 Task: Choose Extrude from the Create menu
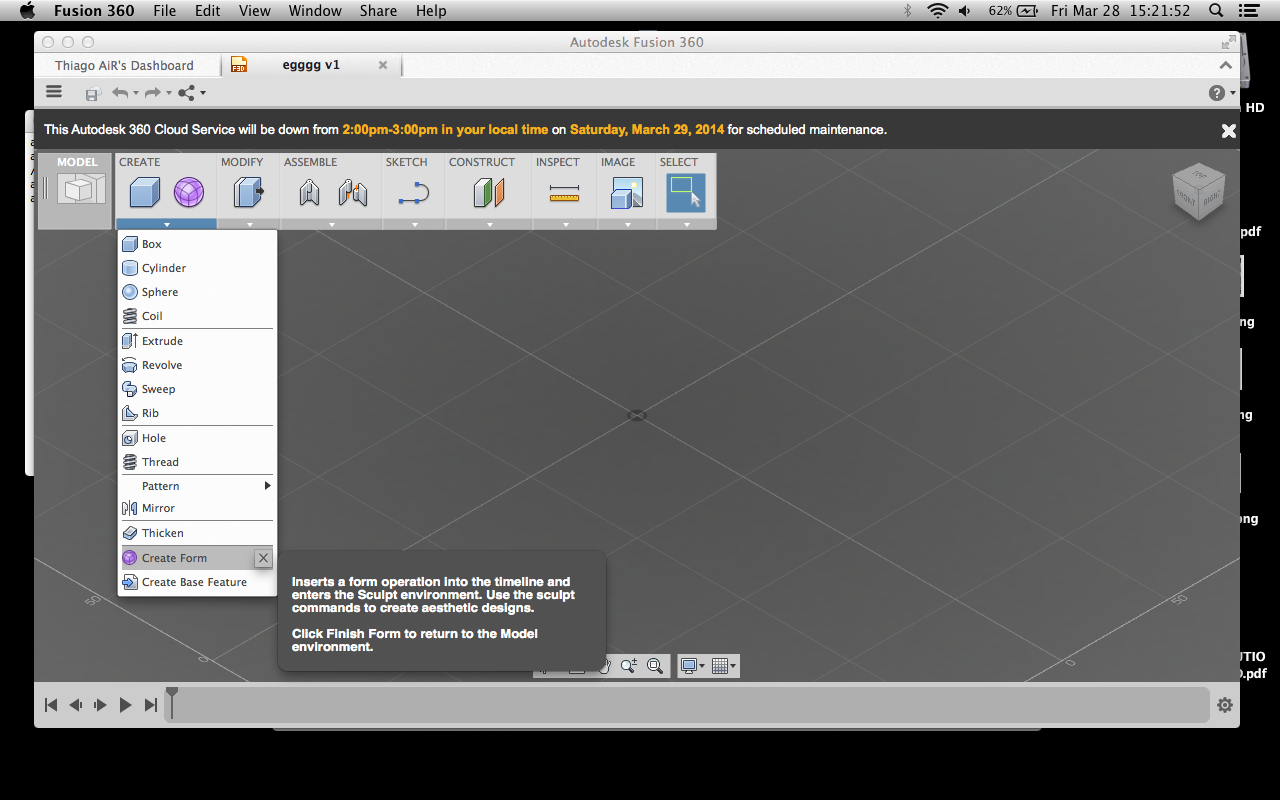197,341
